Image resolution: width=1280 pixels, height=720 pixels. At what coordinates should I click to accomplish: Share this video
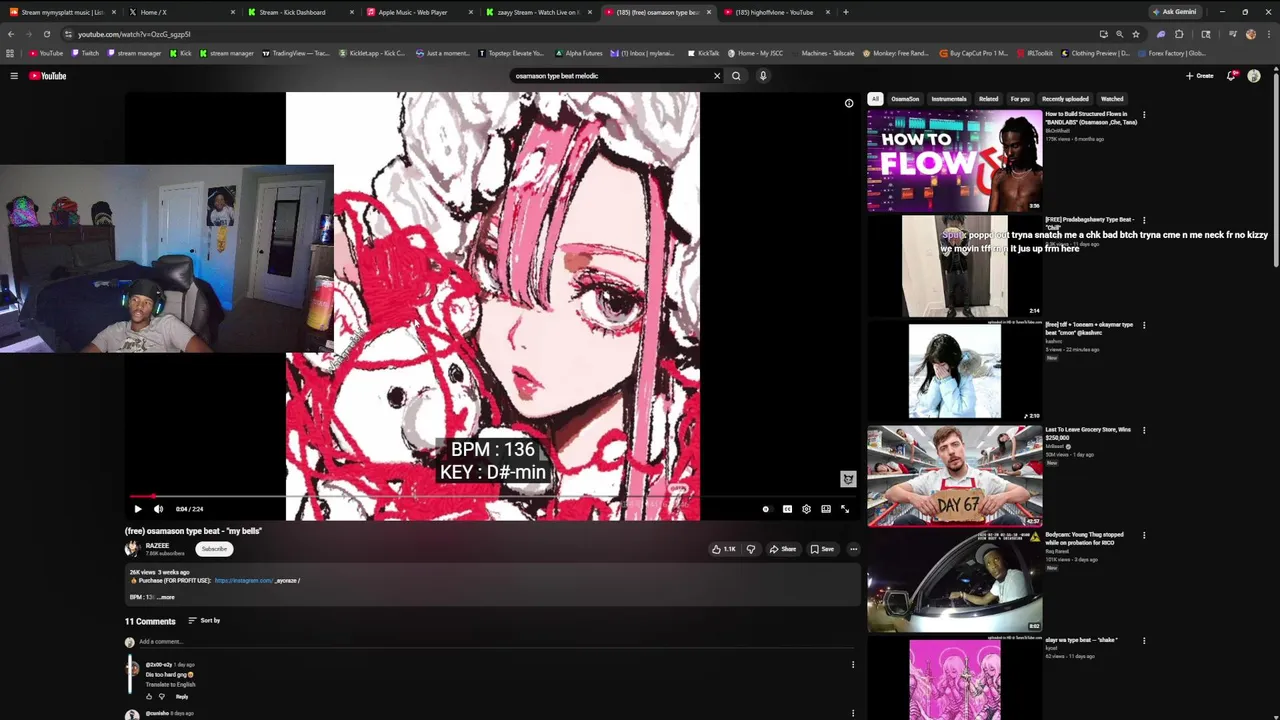click(x=783, y=549)
